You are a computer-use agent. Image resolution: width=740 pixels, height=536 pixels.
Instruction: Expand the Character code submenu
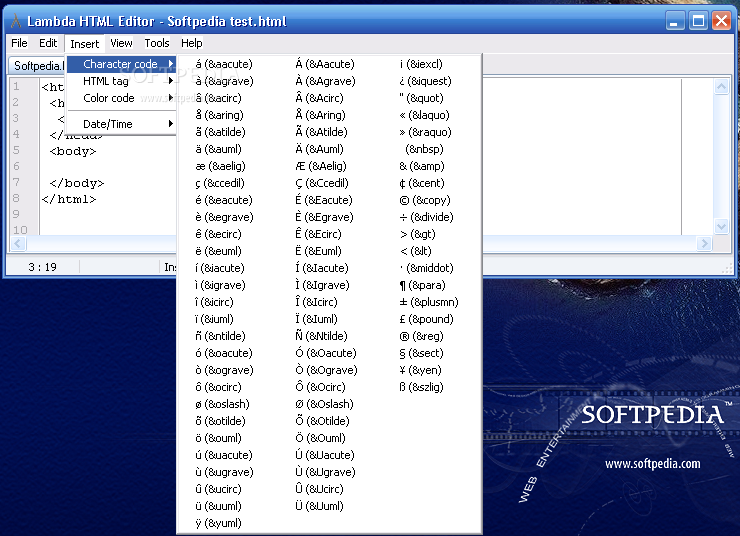point(121,64)
